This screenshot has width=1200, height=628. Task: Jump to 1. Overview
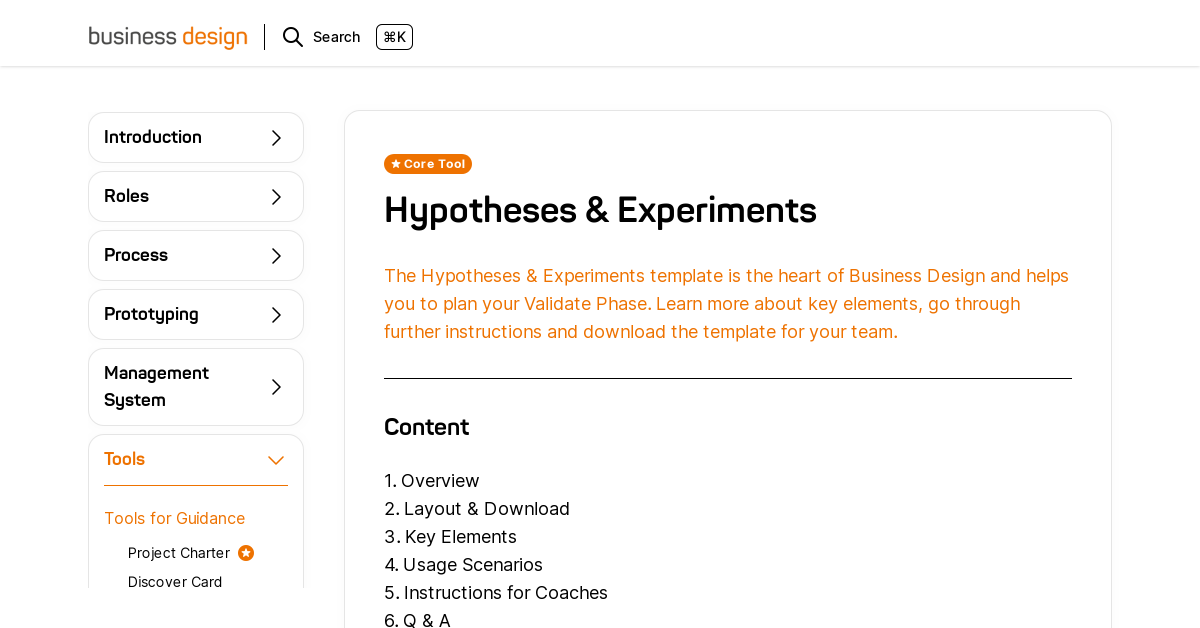coord(432,481)
